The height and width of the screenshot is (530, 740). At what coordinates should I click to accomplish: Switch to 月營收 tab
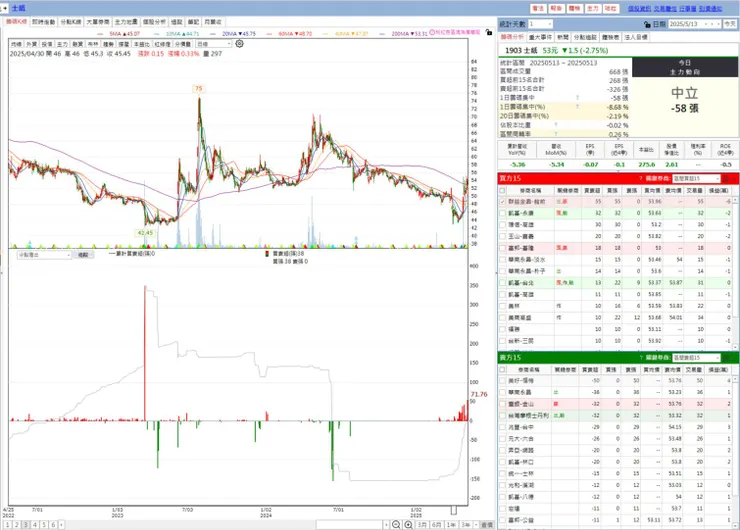point(213,22)
